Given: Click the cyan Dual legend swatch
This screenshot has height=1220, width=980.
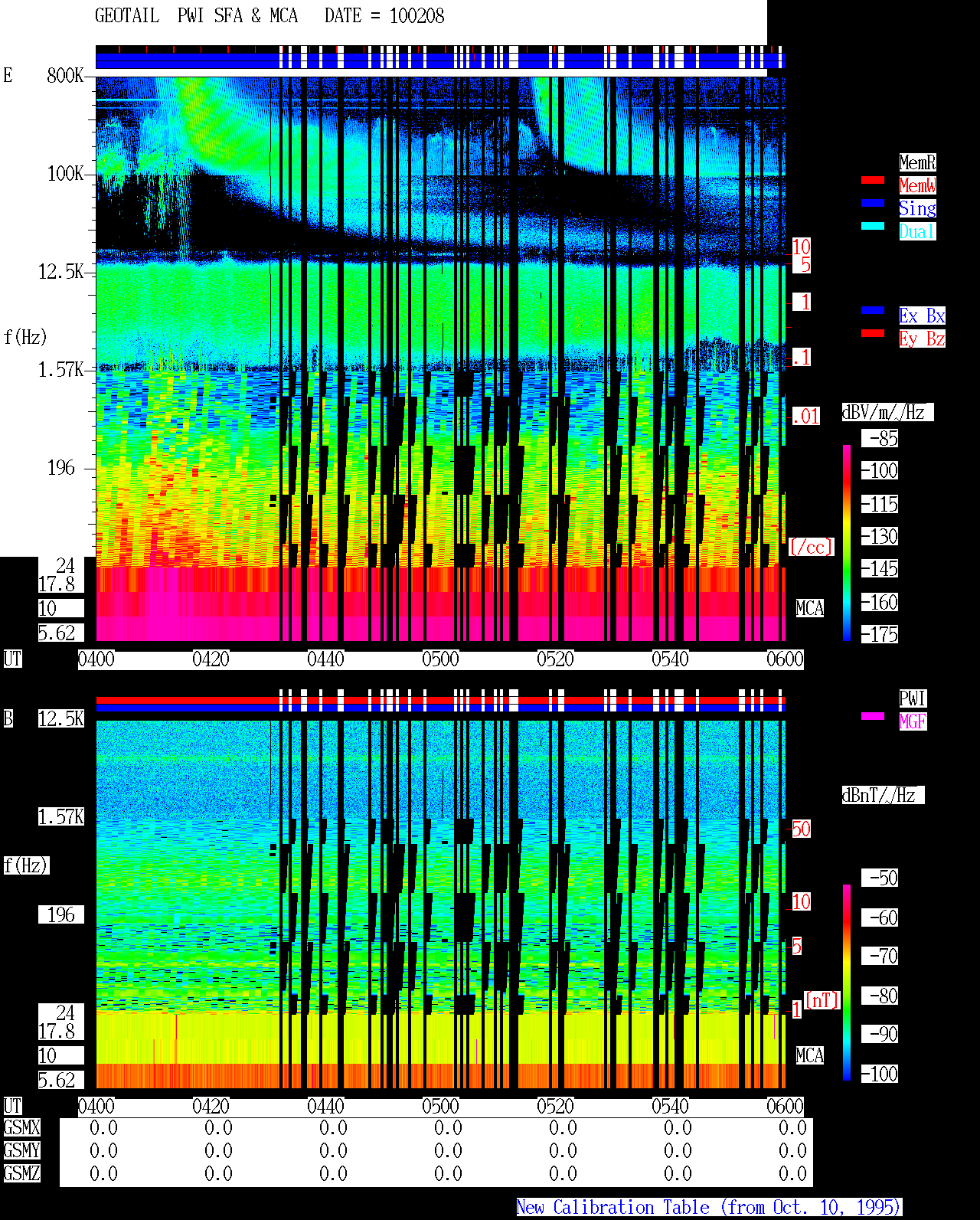Looking at the screenshot, I should pyautogui.click(x=873, y=226).
